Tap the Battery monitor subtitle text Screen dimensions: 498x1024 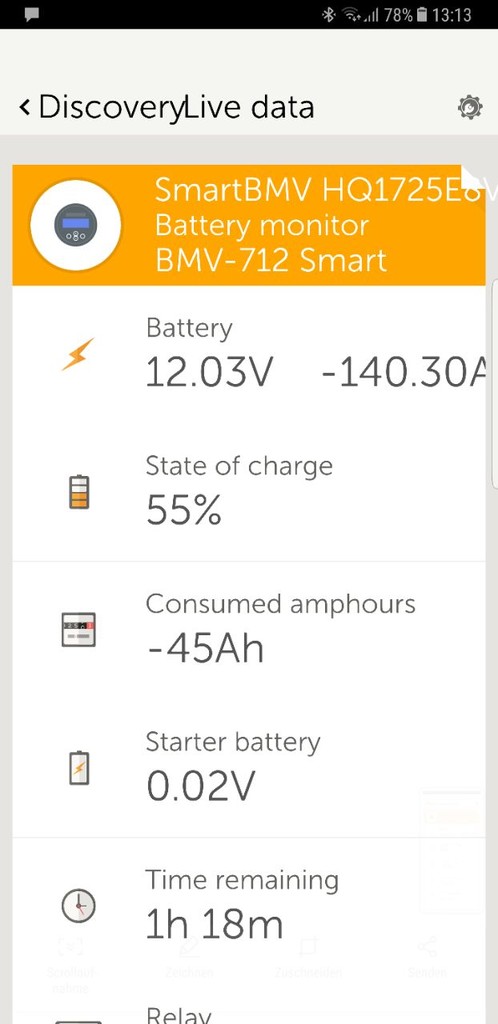(262, 226)
